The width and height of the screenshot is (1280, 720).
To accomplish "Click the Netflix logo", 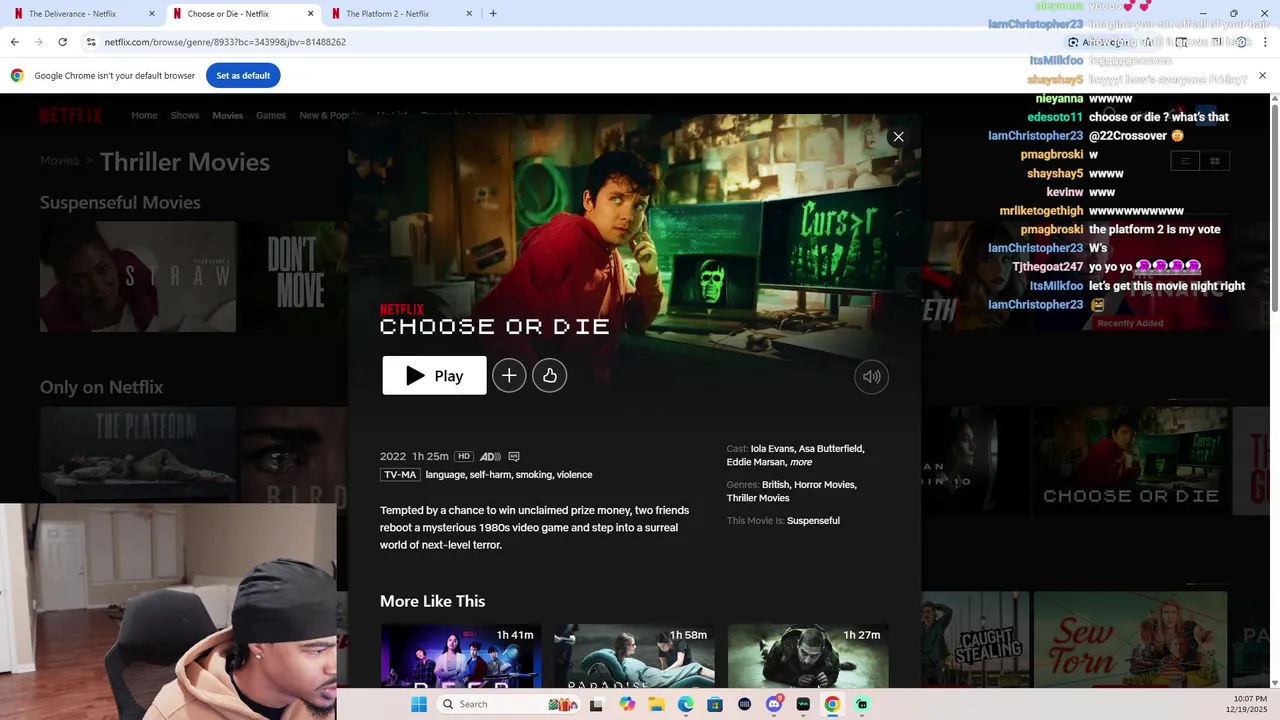I will tap(71, 115).
